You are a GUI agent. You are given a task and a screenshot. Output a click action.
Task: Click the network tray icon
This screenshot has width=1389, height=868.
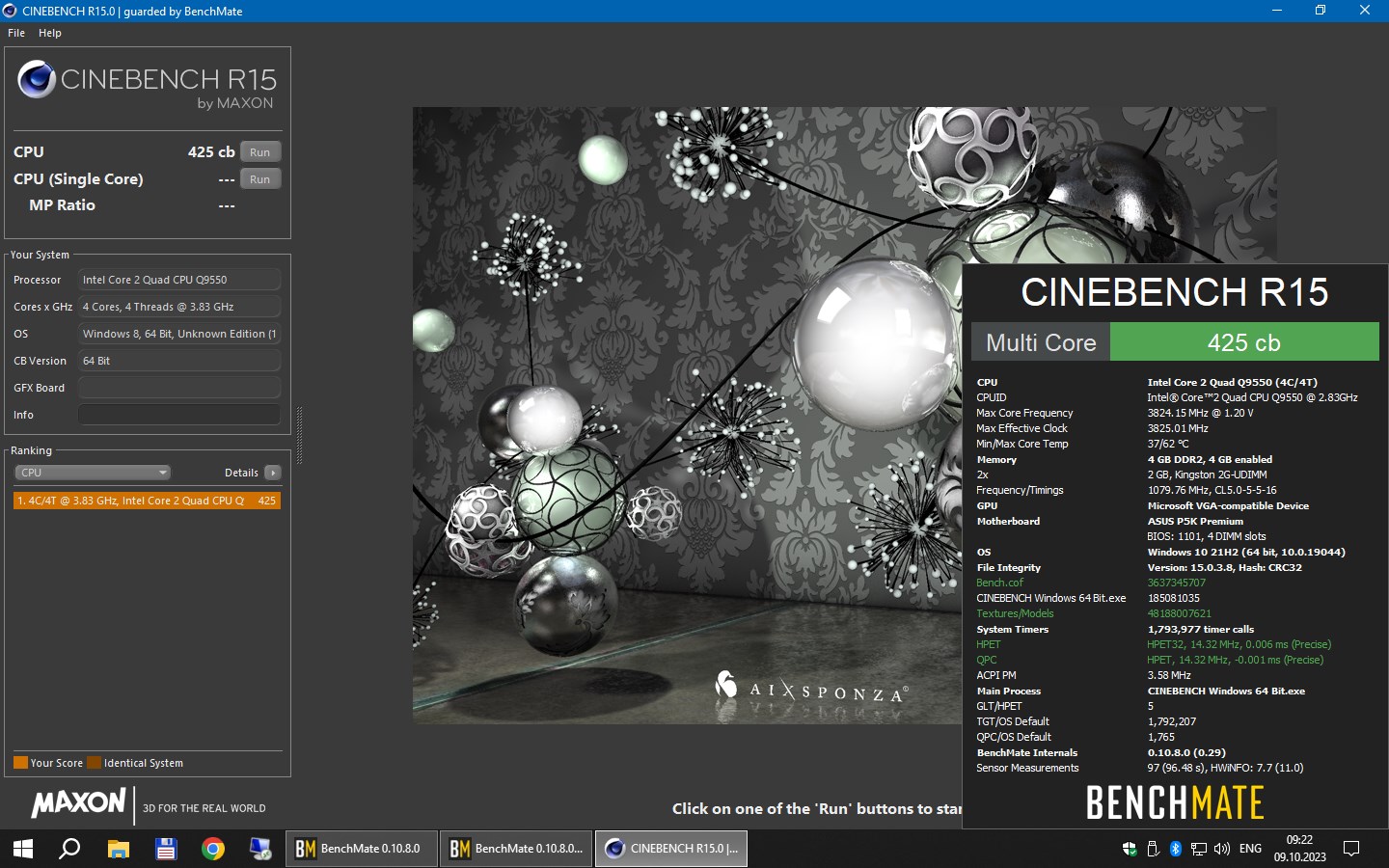coord(1199,849)
